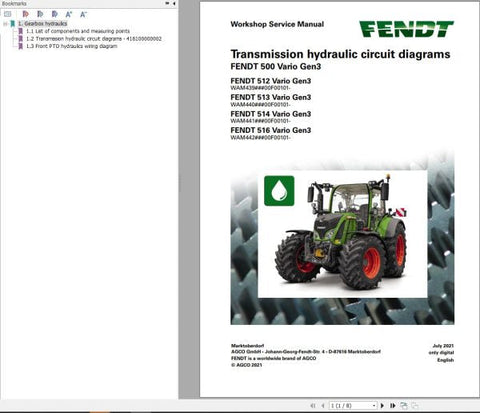This screenshot has height=413, width=480.
Task: Increase bookmark text size (A+)
Action: (x=69, y=14)
